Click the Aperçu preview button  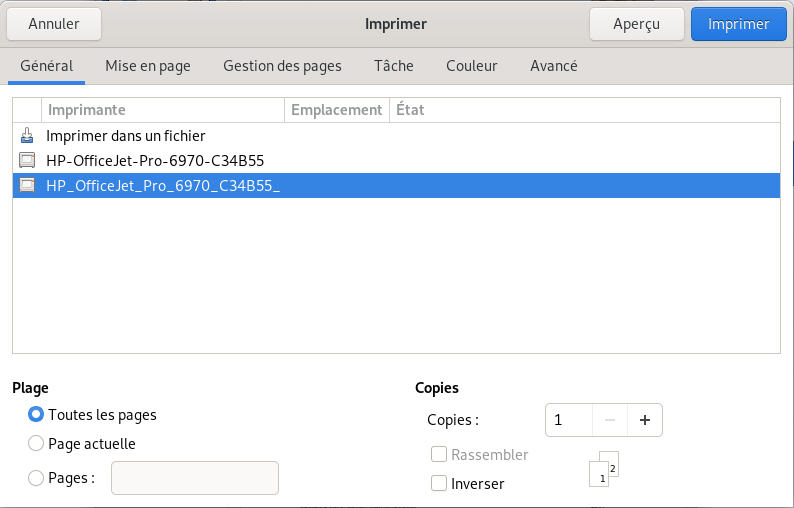[x=636, y=24]
